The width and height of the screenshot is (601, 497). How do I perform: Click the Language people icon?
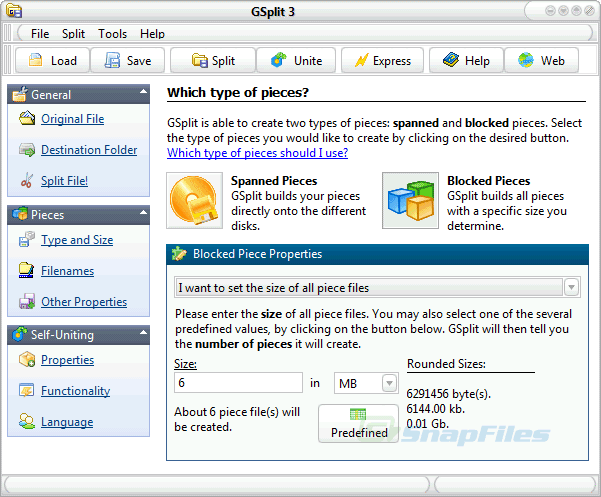pos(27,422)
